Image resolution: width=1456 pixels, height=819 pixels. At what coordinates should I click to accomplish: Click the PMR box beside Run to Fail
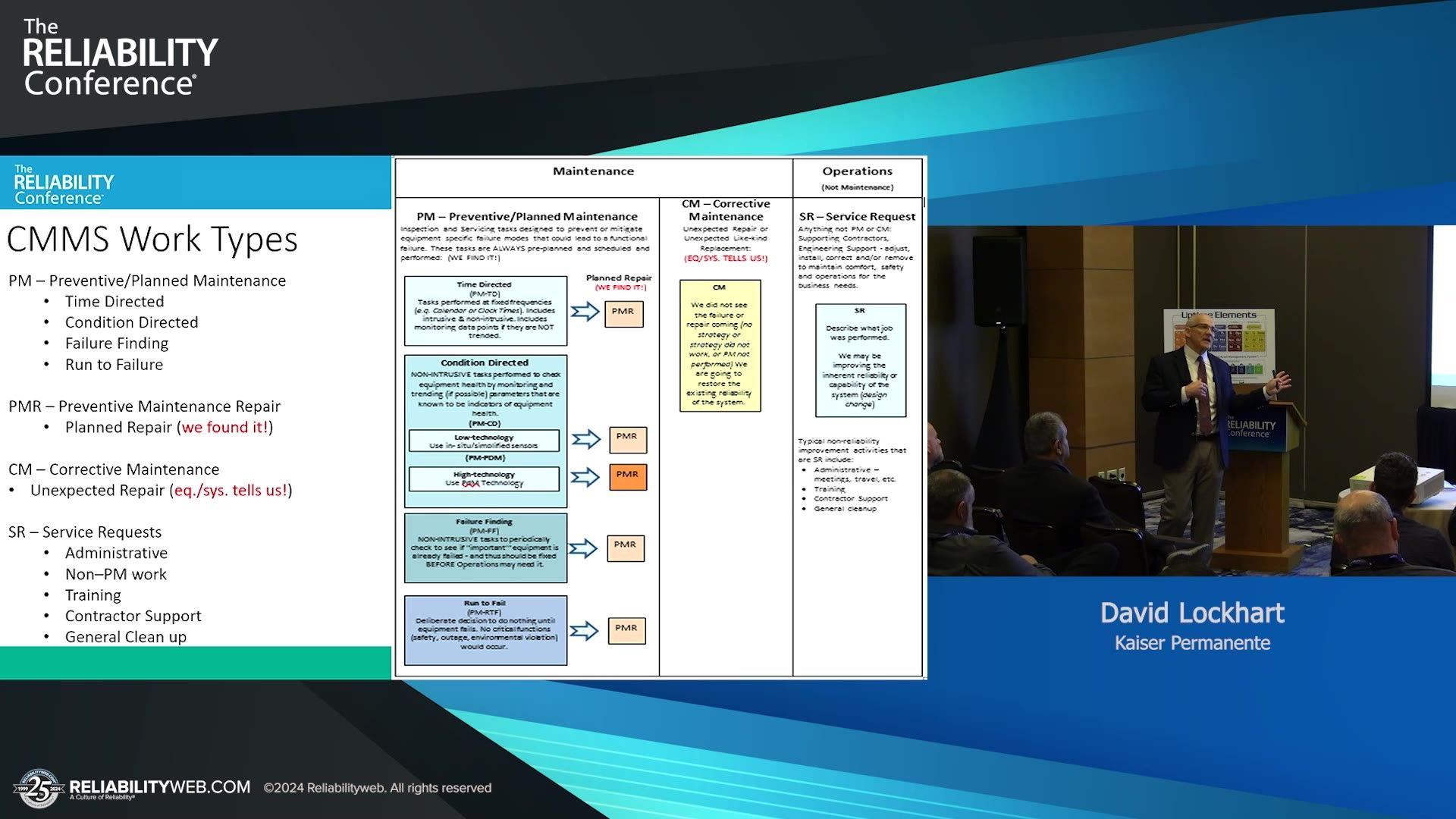pyautogui.click(x=626, y=629)
